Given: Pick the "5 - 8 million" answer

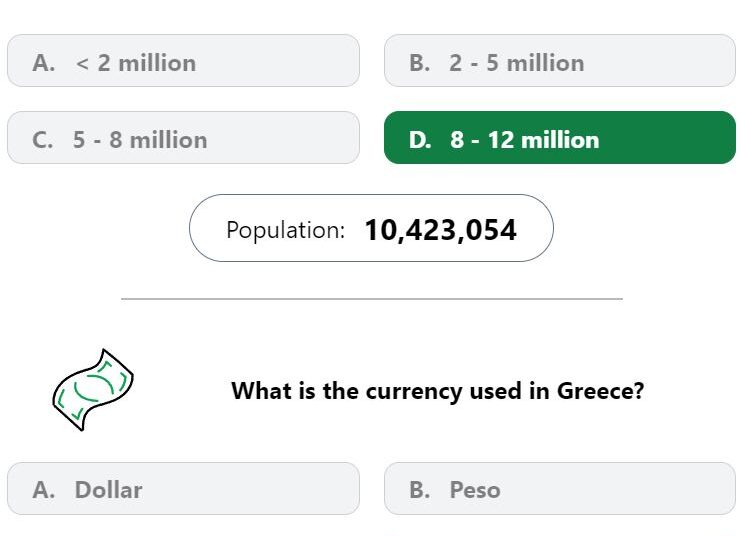Looking at the screenshot, I should pos(183,138).
